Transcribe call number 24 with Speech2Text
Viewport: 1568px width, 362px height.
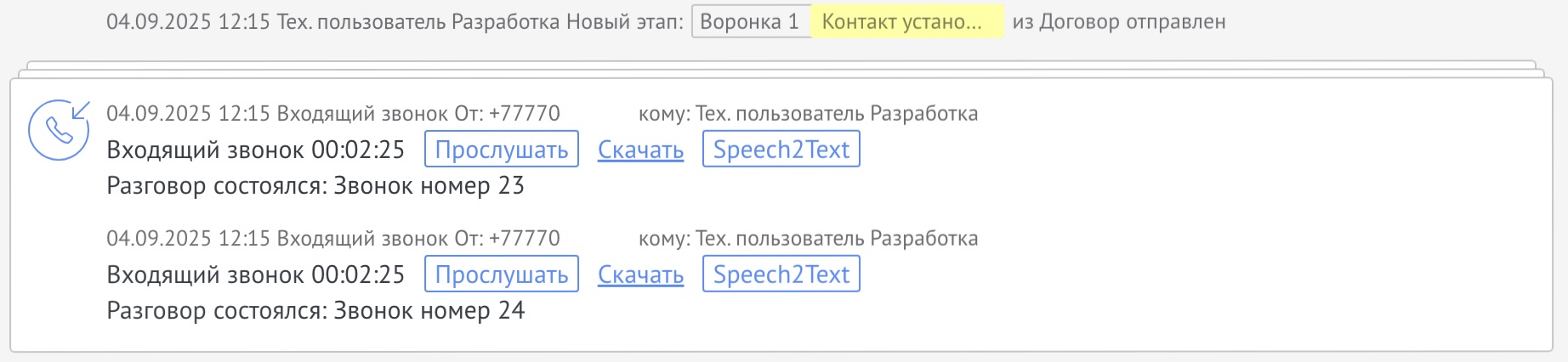pos(781,274)
